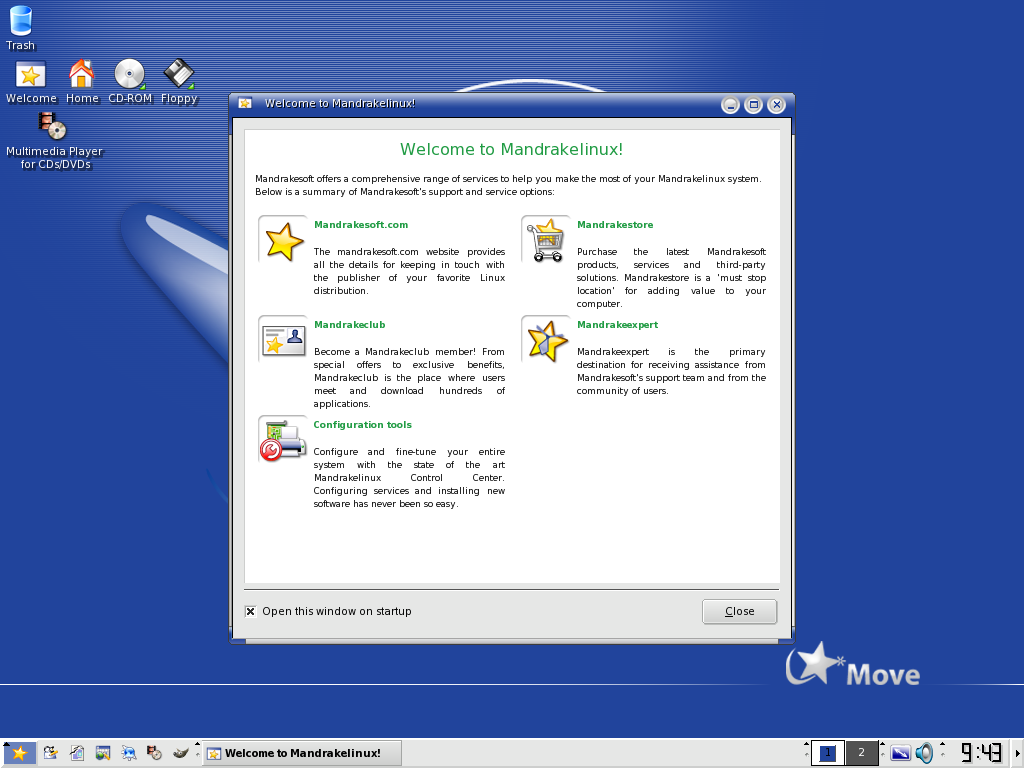Click the display resize tray icon
The image size is (1024, 768).
coord(901,753)
